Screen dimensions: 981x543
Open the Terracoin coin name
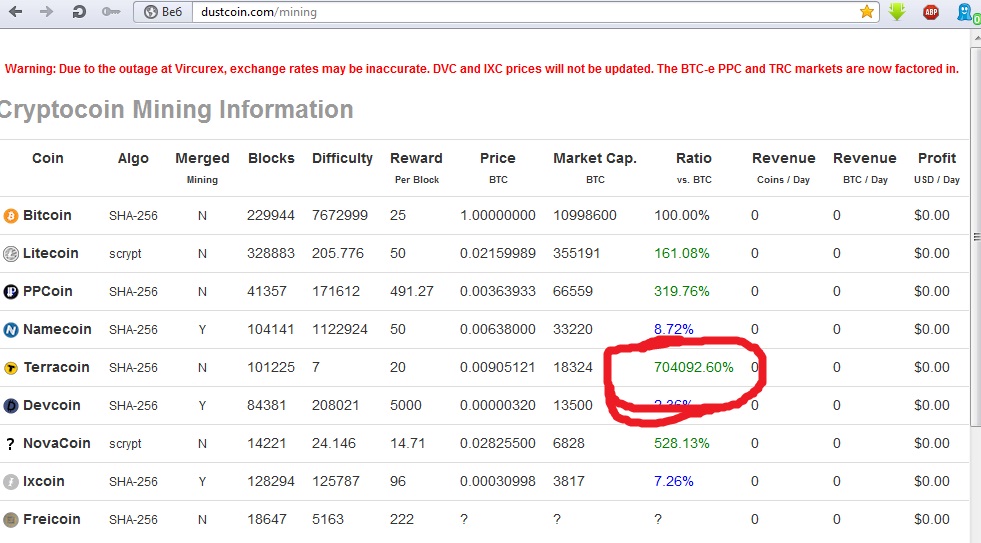point(56,367)
